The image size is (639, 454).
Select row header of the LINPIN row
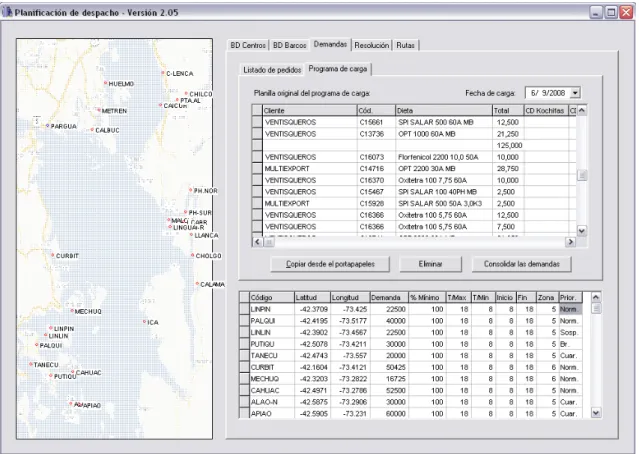244,309
